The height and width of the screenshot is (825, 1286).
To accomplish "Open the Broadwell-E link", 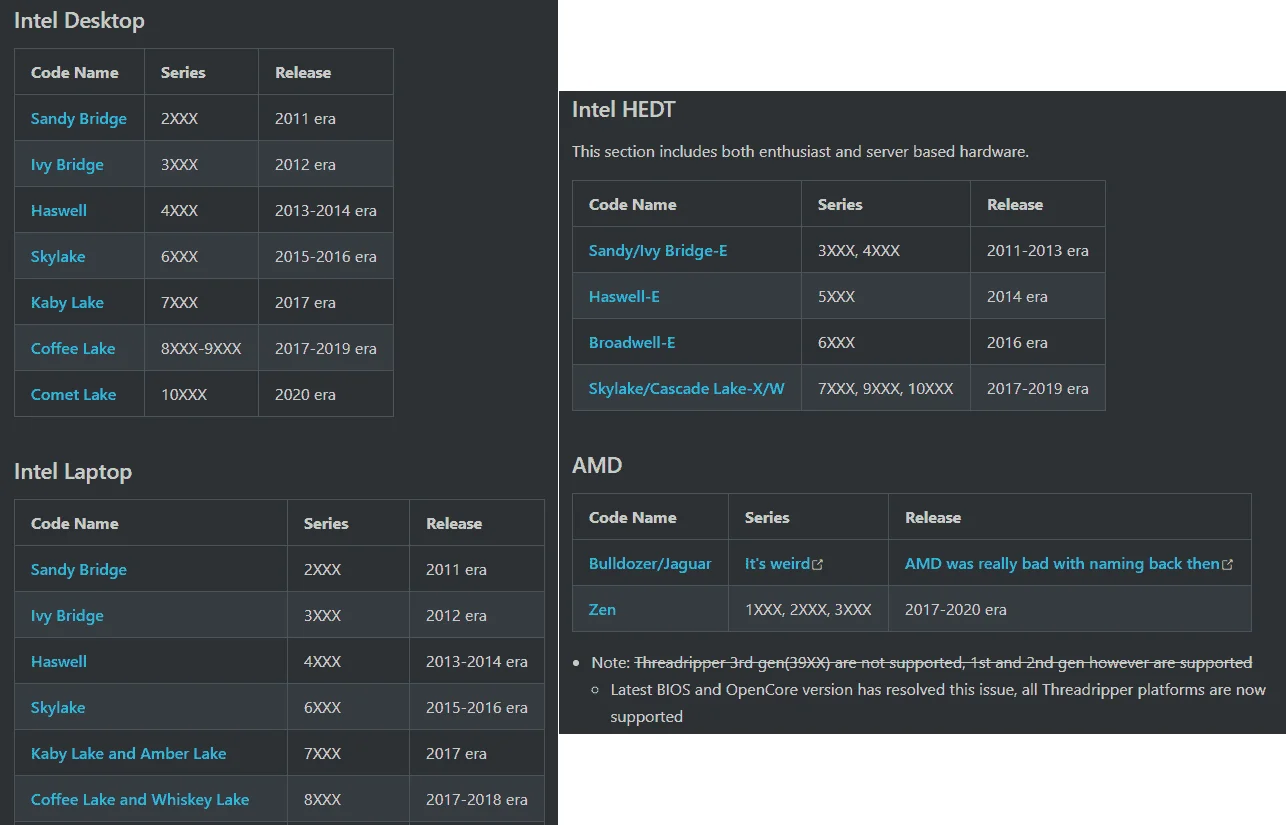I will (x=632, y=342).
